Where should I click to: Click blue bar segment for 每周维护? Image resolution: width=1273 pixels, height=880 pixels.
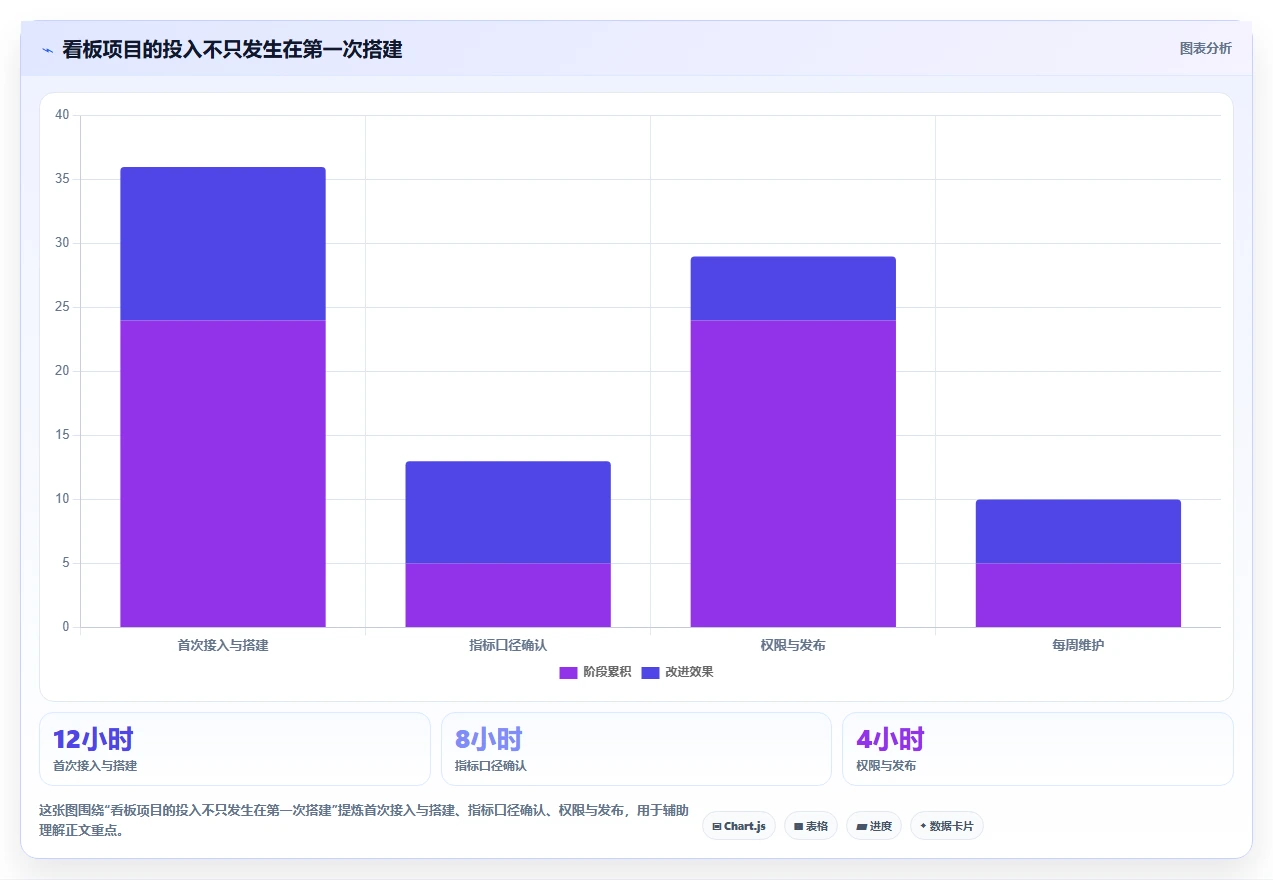(1078, 531)
